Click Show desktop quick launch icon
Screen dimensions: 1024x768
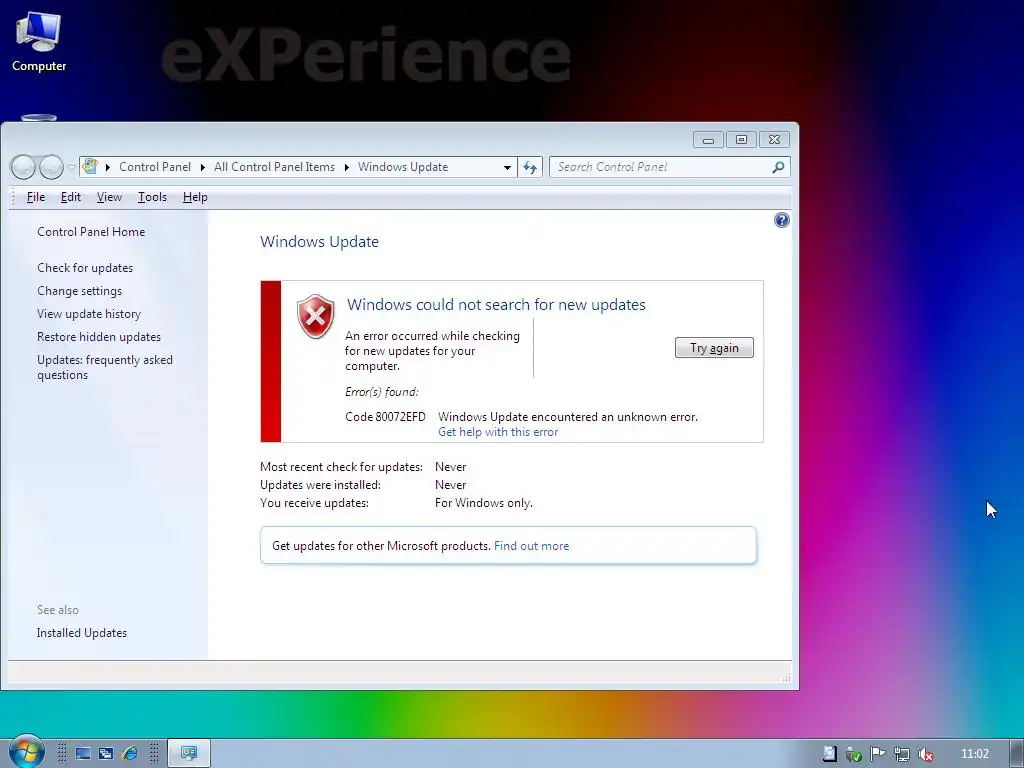tap(83, 754)
